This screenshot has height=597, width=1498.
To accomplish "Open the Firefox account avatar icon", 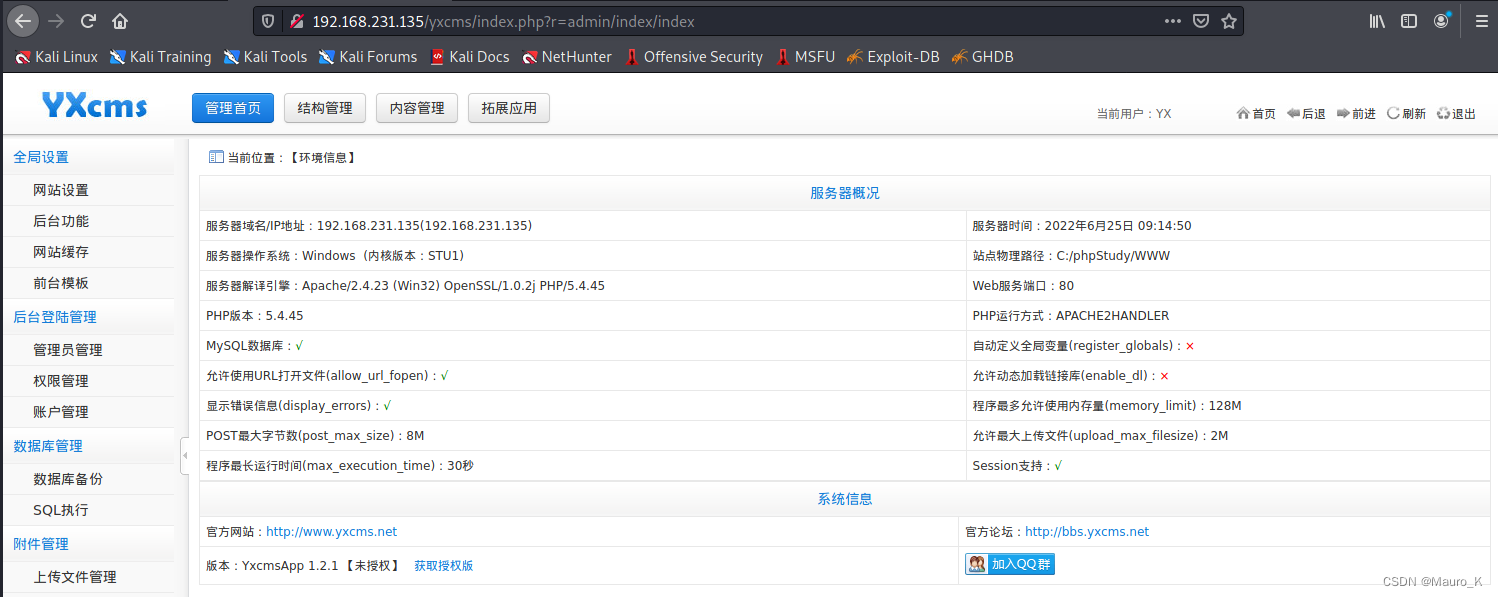I will pyautogui.click(x=1441, y=20).
